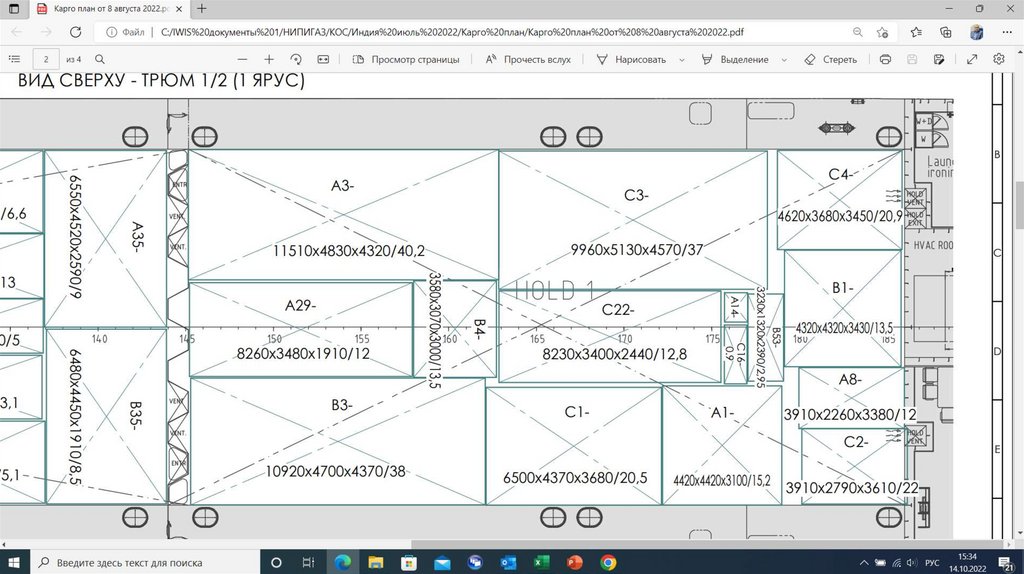Open Excel from the taskbar
This screenshot has height=574, width=1024.
(541, 562)
